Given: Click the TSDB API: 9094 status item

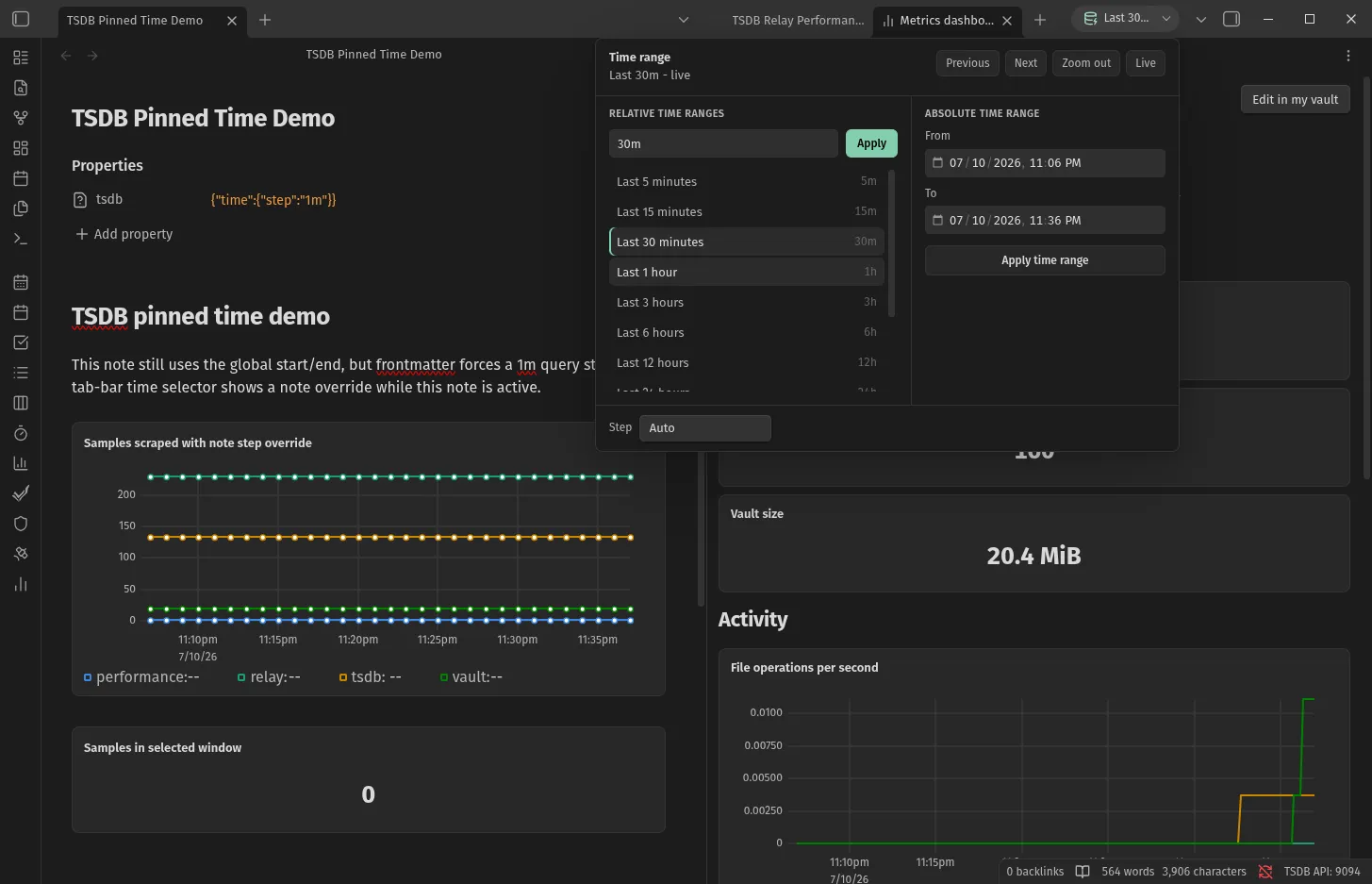Looking at the screenshot, I should point(1322,872).
